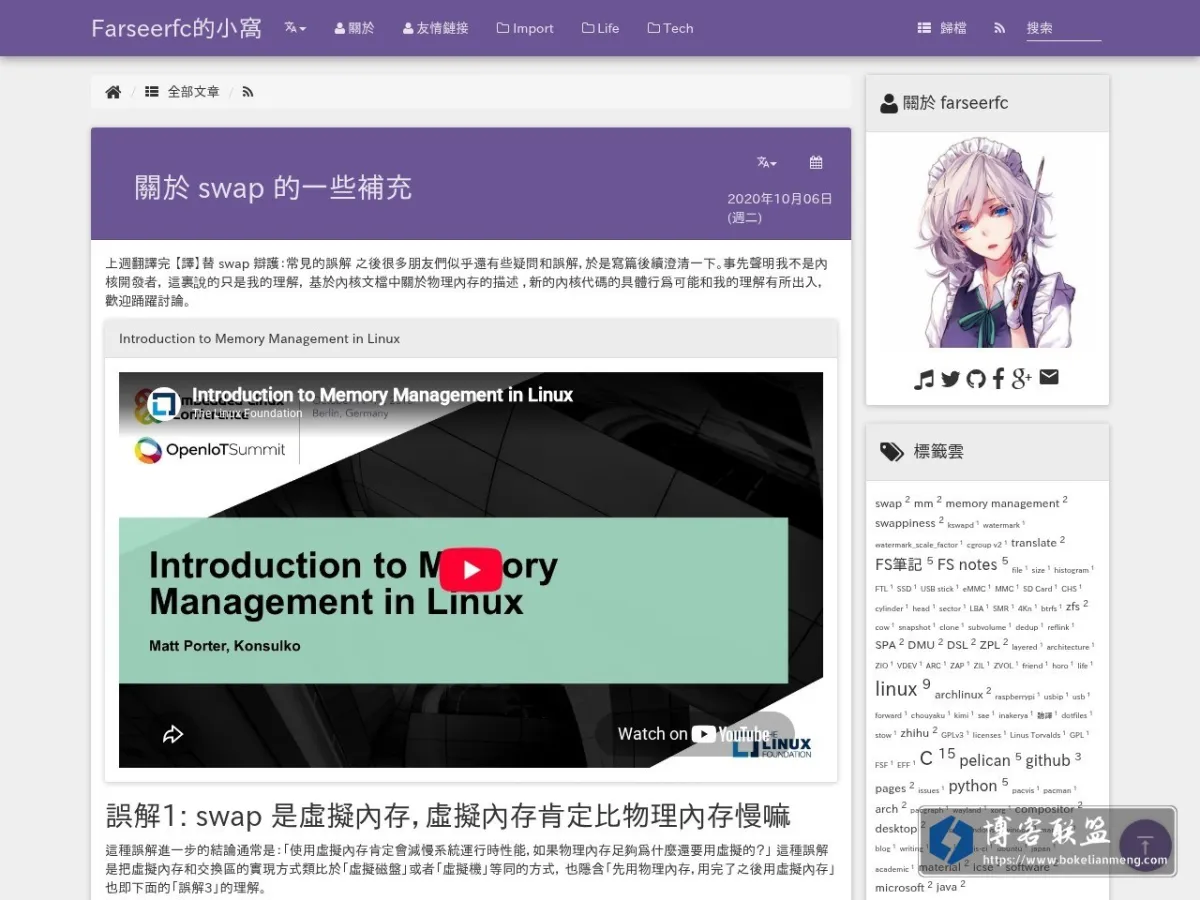Open the Linux Foundation channel avatar
Viewport: 1200px width, 900px height.
[163, 404]
